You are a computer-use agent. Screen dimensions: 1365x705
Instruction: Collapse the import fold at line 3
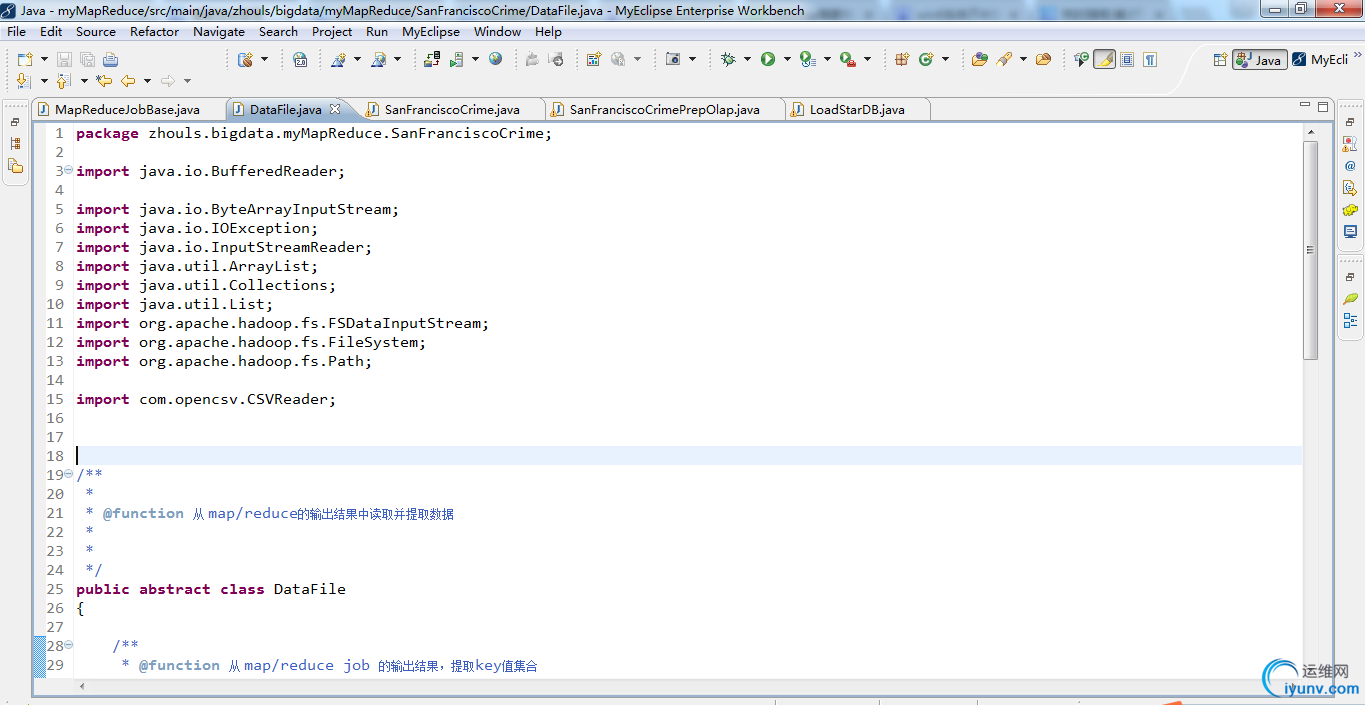pyautogui.click(x=68, y=170)
